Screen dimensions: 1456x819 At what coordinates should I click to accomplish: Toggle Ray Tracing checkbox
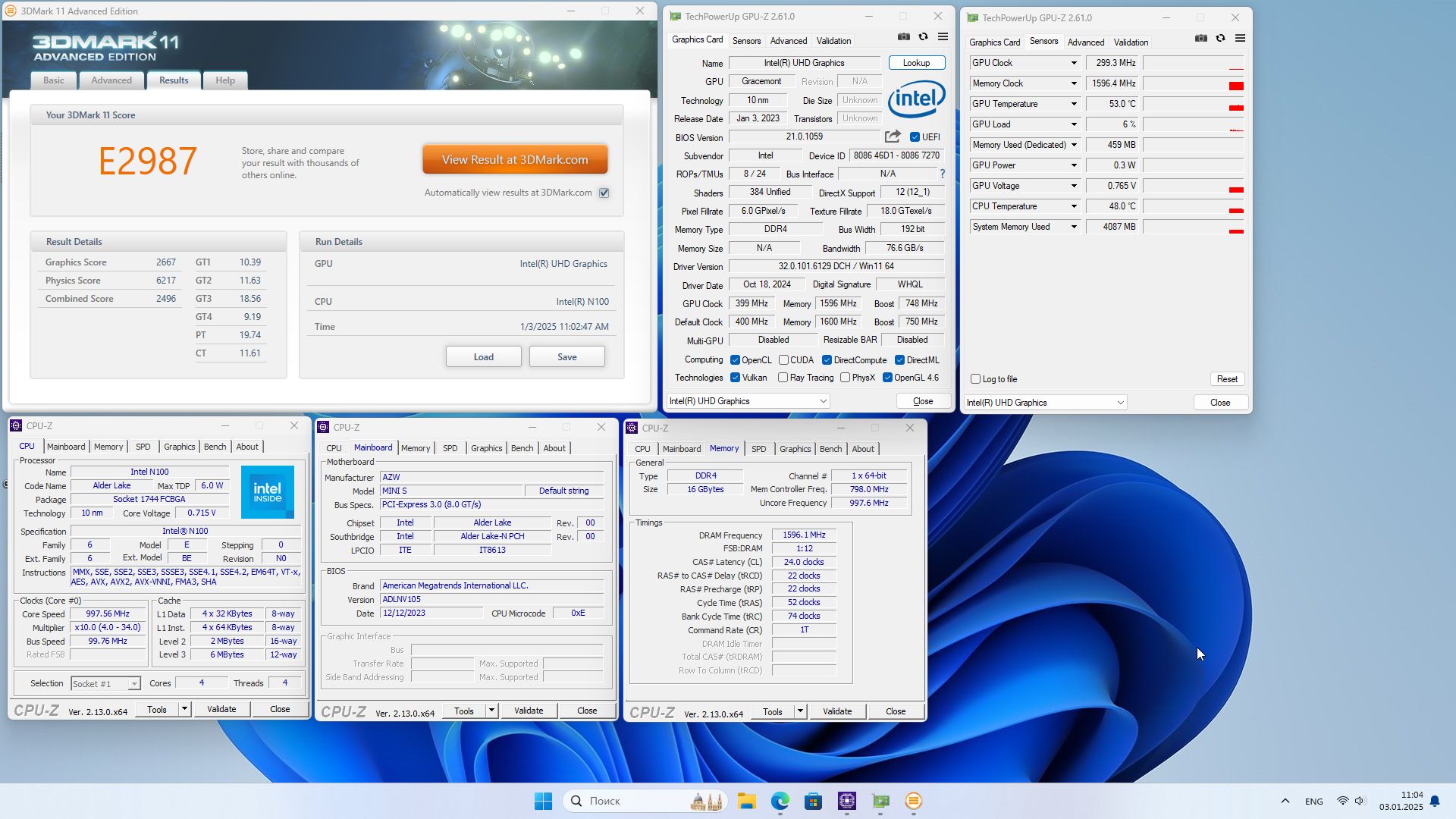(x=783, y=378)
